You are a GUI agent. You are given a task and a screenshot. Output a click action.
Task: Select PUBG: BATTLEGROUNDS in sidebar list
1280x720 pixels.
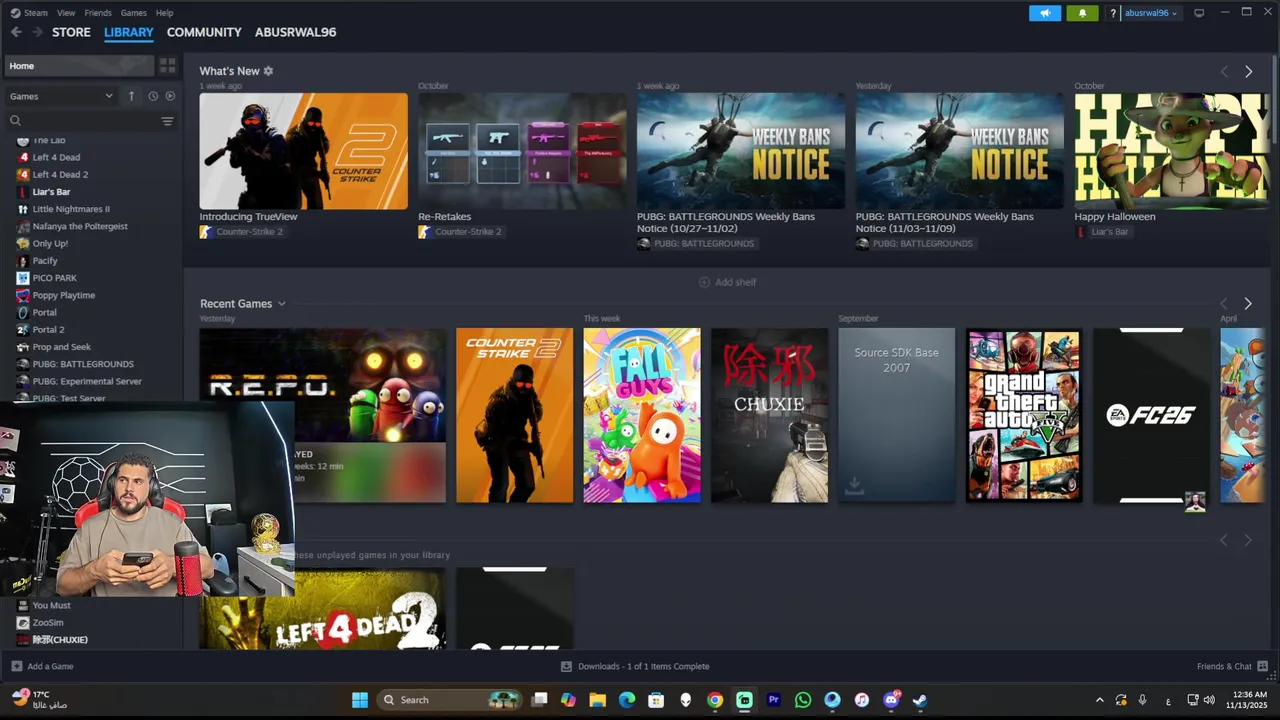tap(82, 364)
